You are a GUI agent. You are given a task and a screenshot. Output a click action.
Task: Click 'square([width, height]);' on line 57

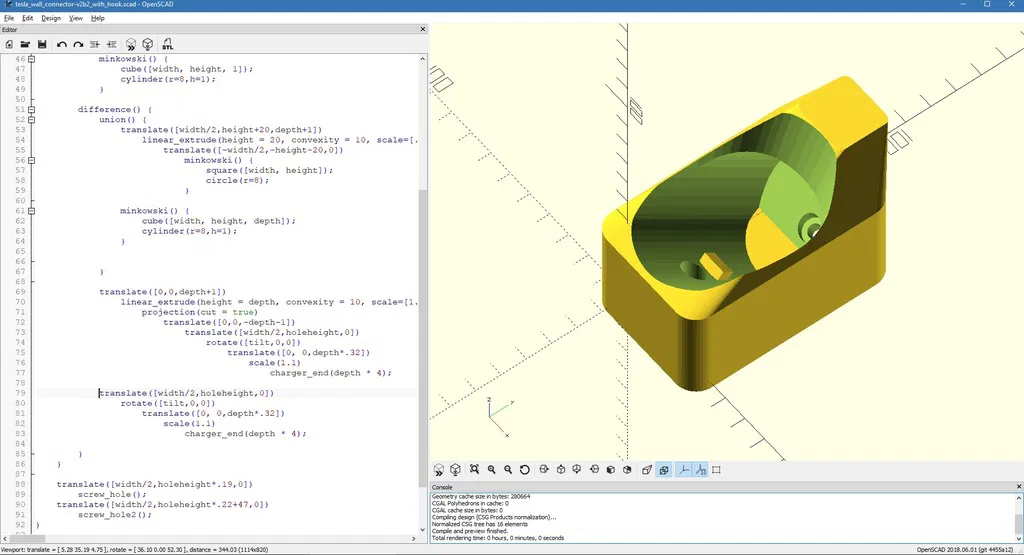269,170
